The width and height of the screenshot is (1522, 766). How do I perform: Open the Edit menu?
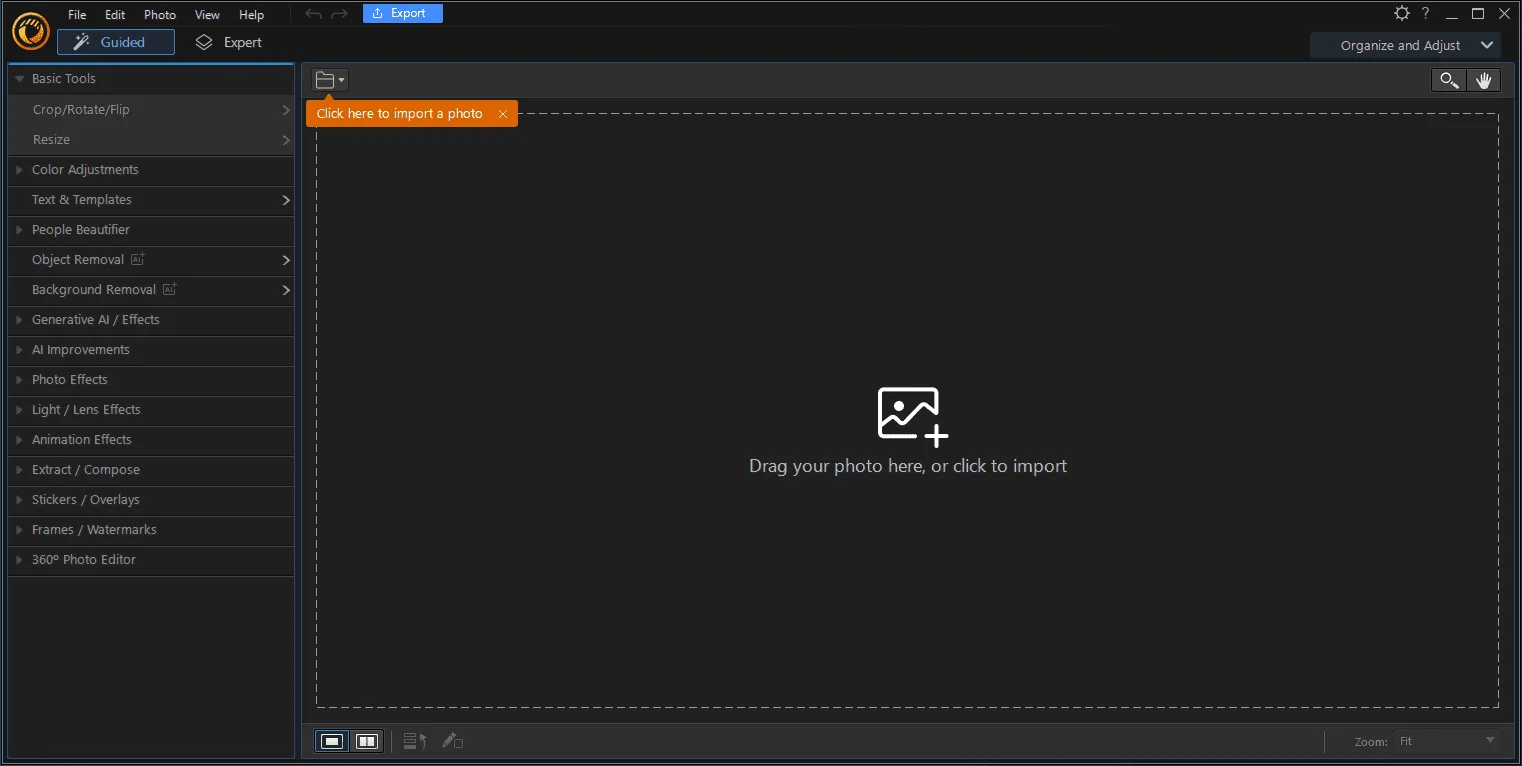(x=115, y=15)
